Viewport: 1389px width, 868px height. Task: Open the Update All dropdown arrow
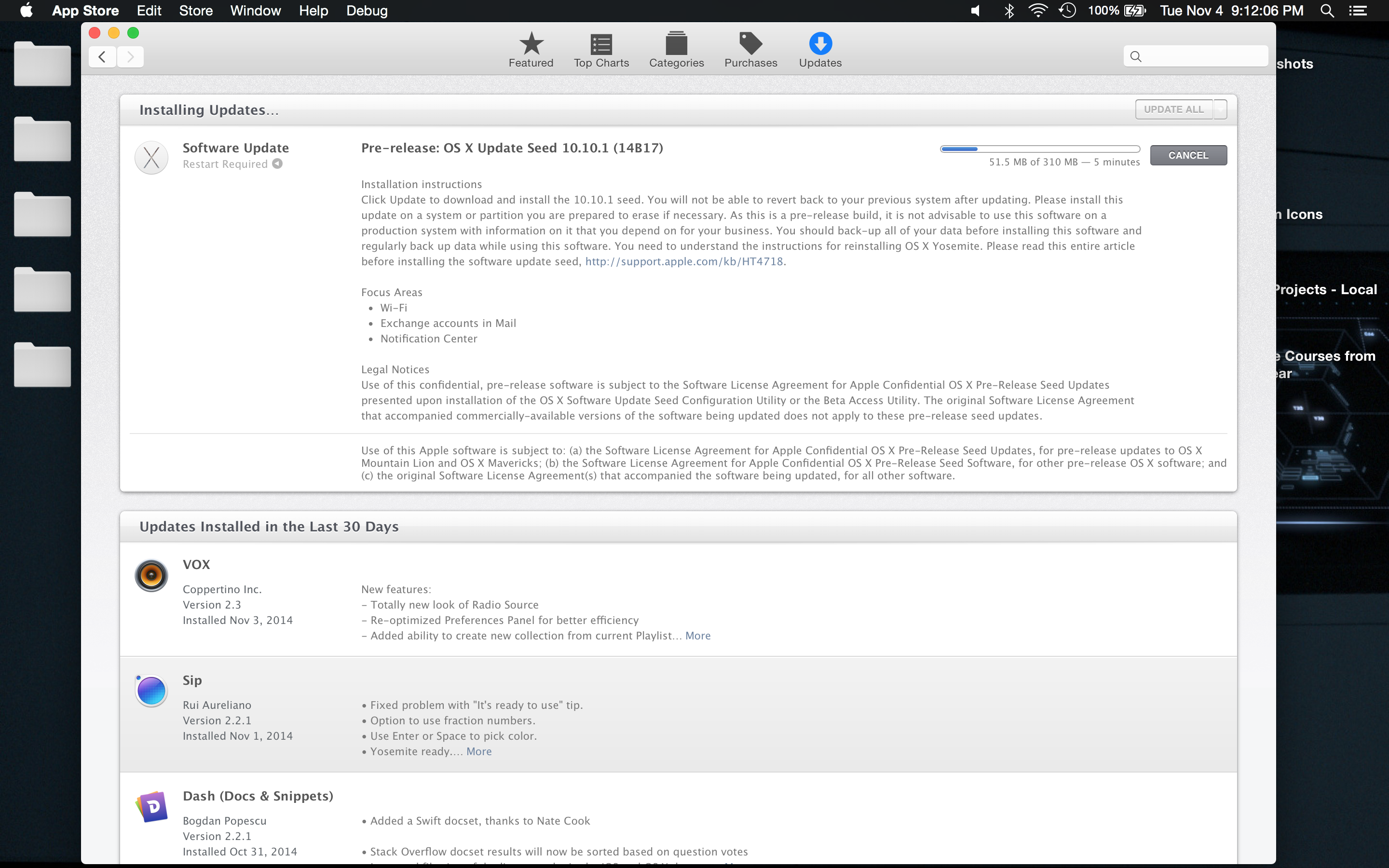click(1220, 109)
